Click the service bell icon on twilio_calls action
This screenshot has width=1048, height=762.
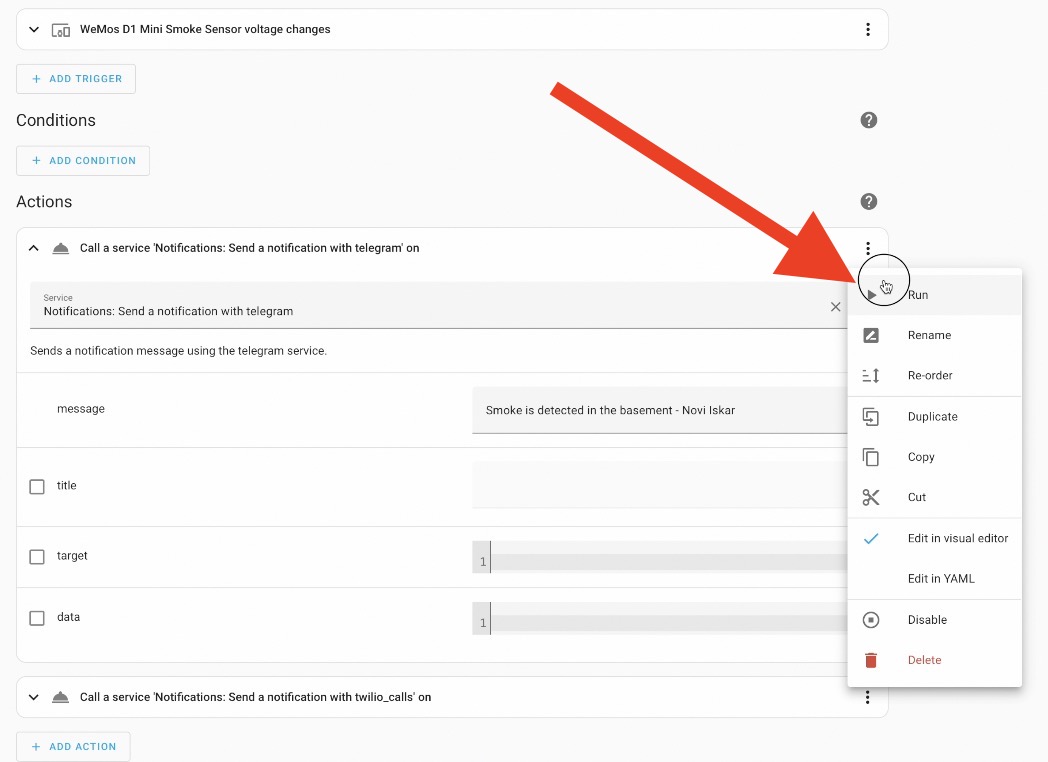61,697
